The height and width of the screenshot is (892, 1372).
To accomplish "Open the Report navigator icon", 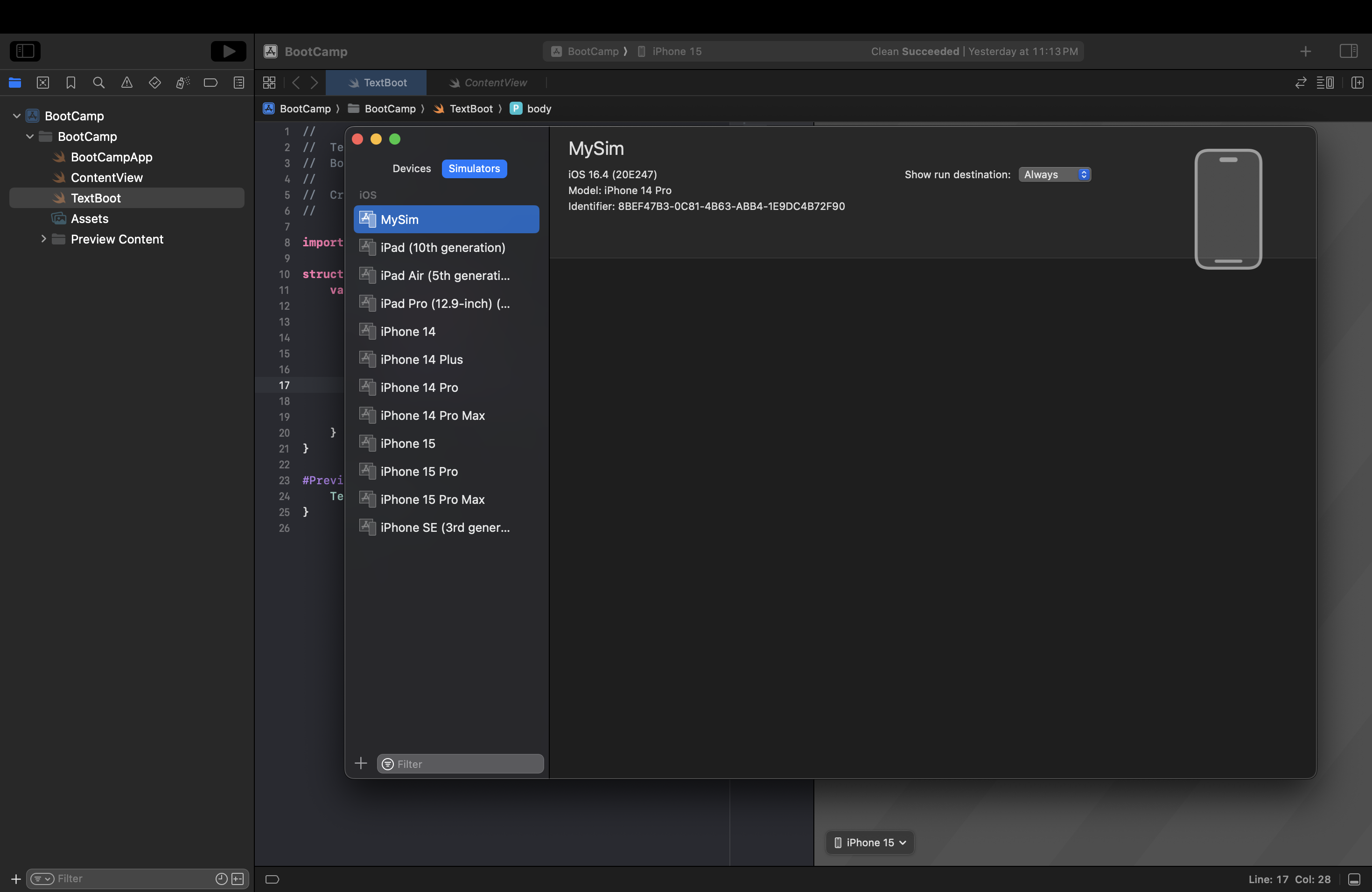I will pyautogui.click(x=238, y=83).
